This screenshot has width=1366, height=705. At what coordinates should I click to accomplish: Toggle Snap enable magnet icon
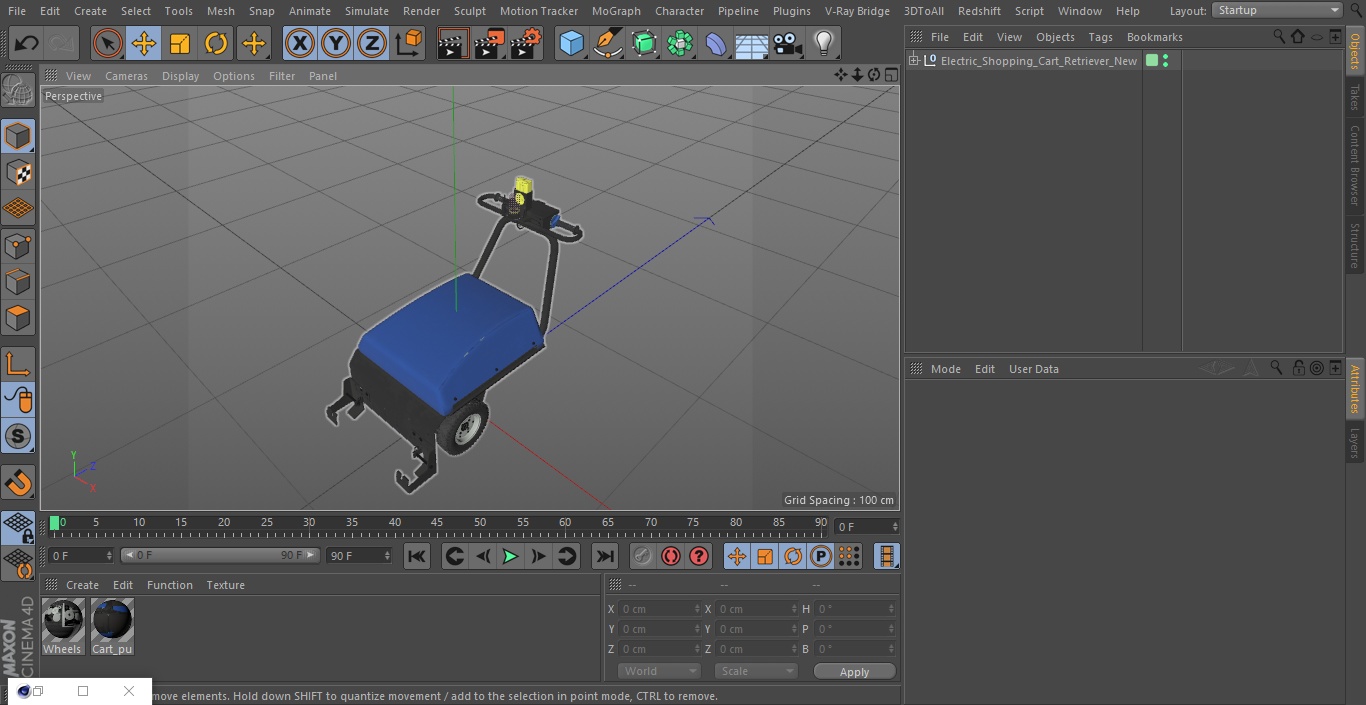[18, 483]
